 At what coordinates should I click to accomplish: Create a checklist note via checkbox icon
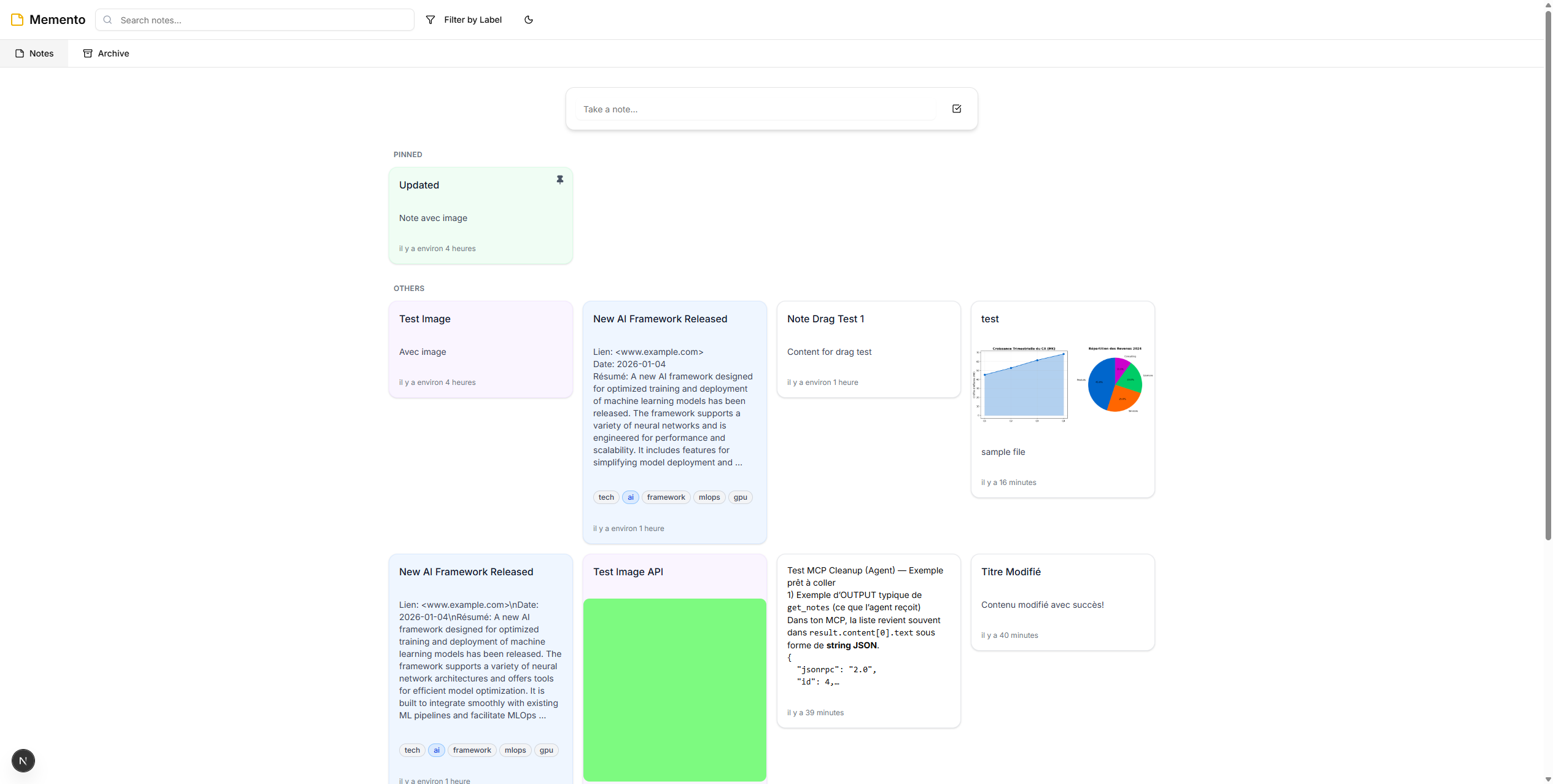[x=956, y=109]
